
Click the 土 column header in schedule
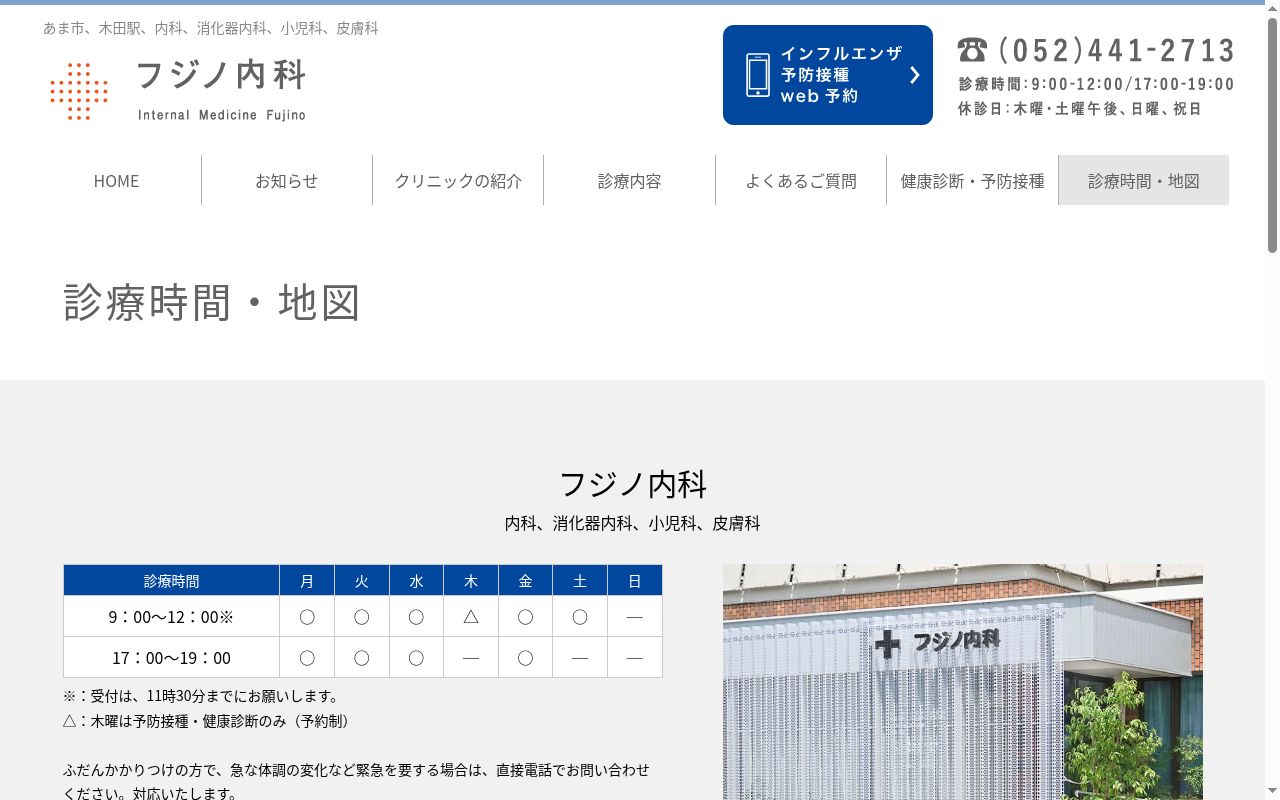pos(580,581)
